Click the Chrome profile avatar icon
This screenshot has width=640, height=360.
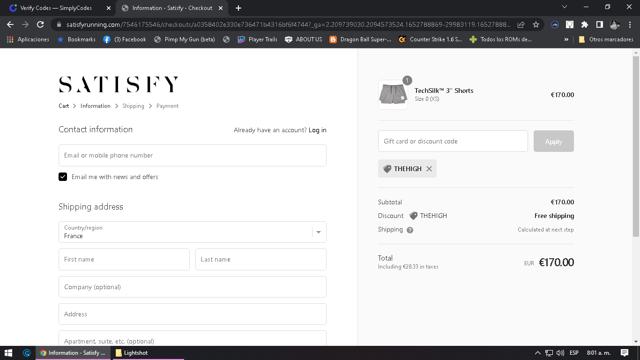click(615, 24)
